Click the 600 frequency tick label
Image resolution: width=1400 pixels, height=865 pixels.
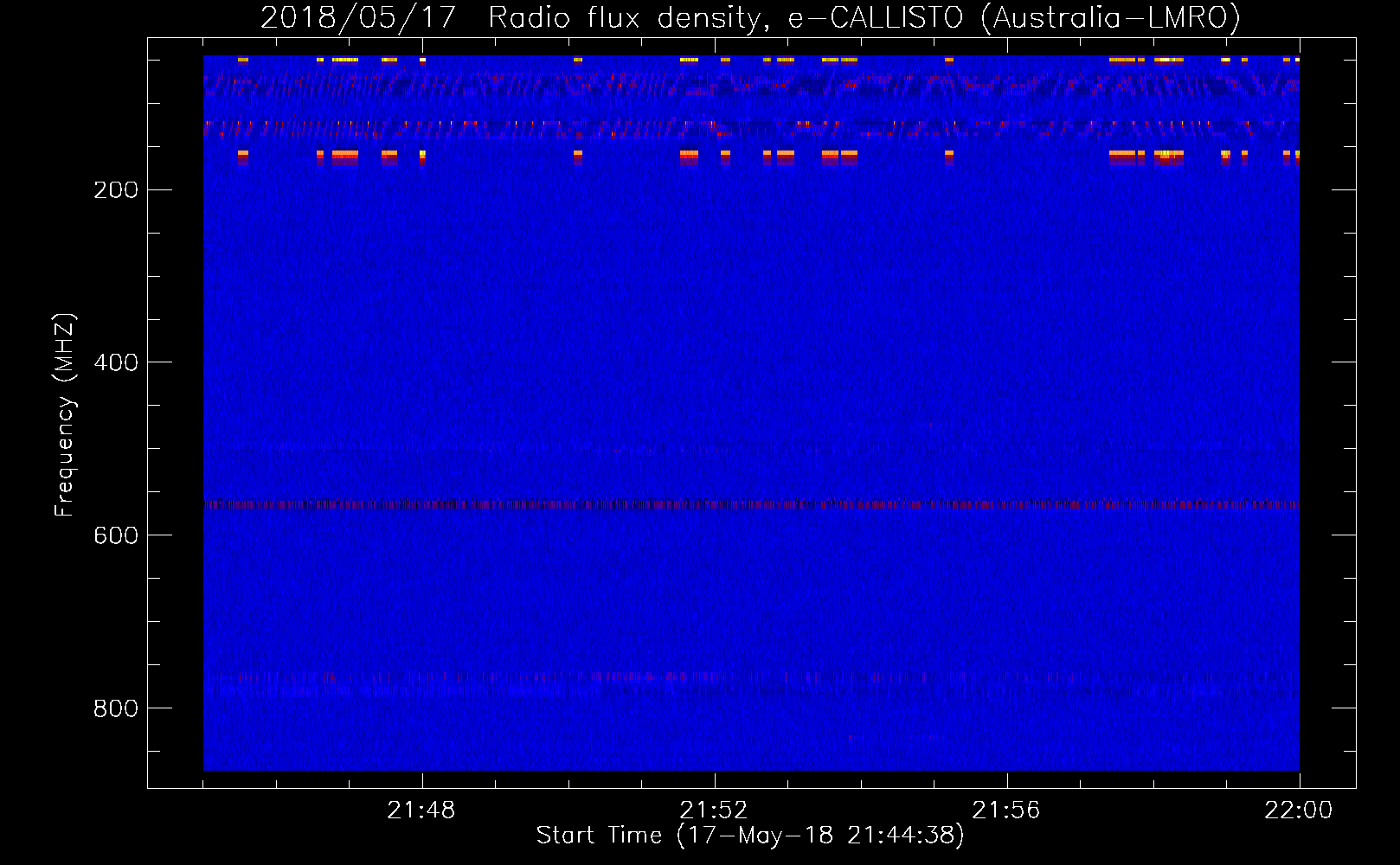click(116, 536)
